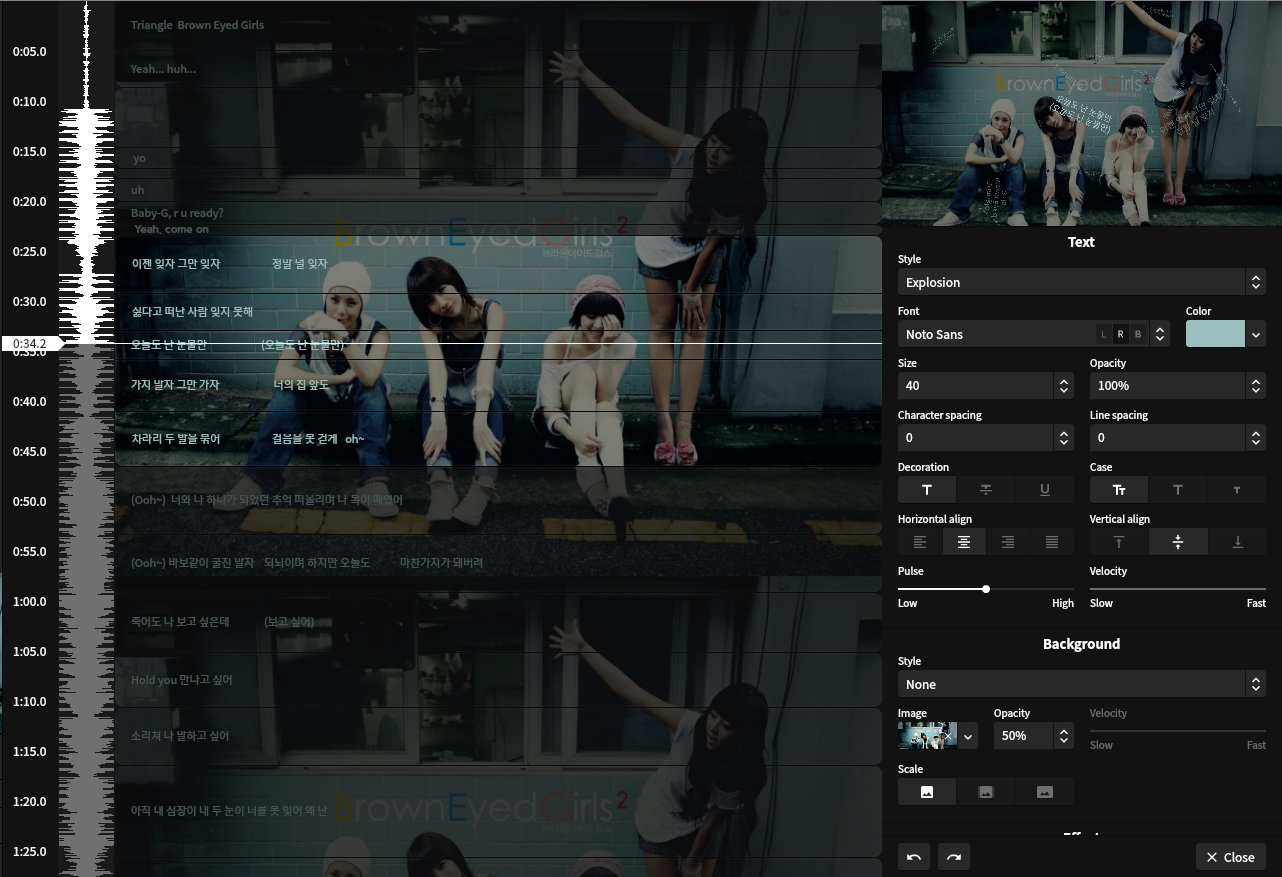This screenshot has height=877, width=1282.
Task: Click the Size input field showing 40
Action: [x=976, y=386]
